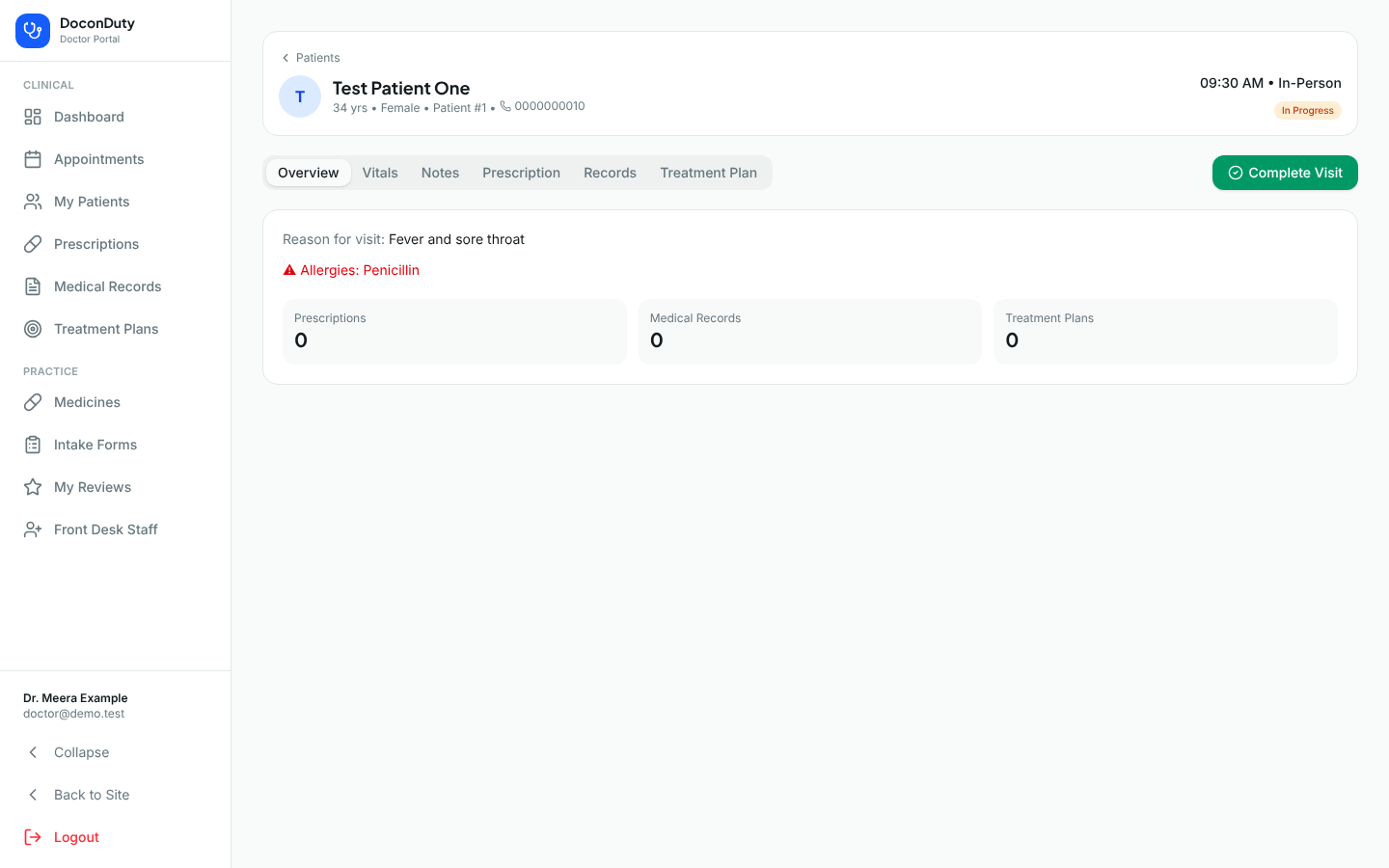
Task: Open Medical Records document icon
Action: (33, 286)
